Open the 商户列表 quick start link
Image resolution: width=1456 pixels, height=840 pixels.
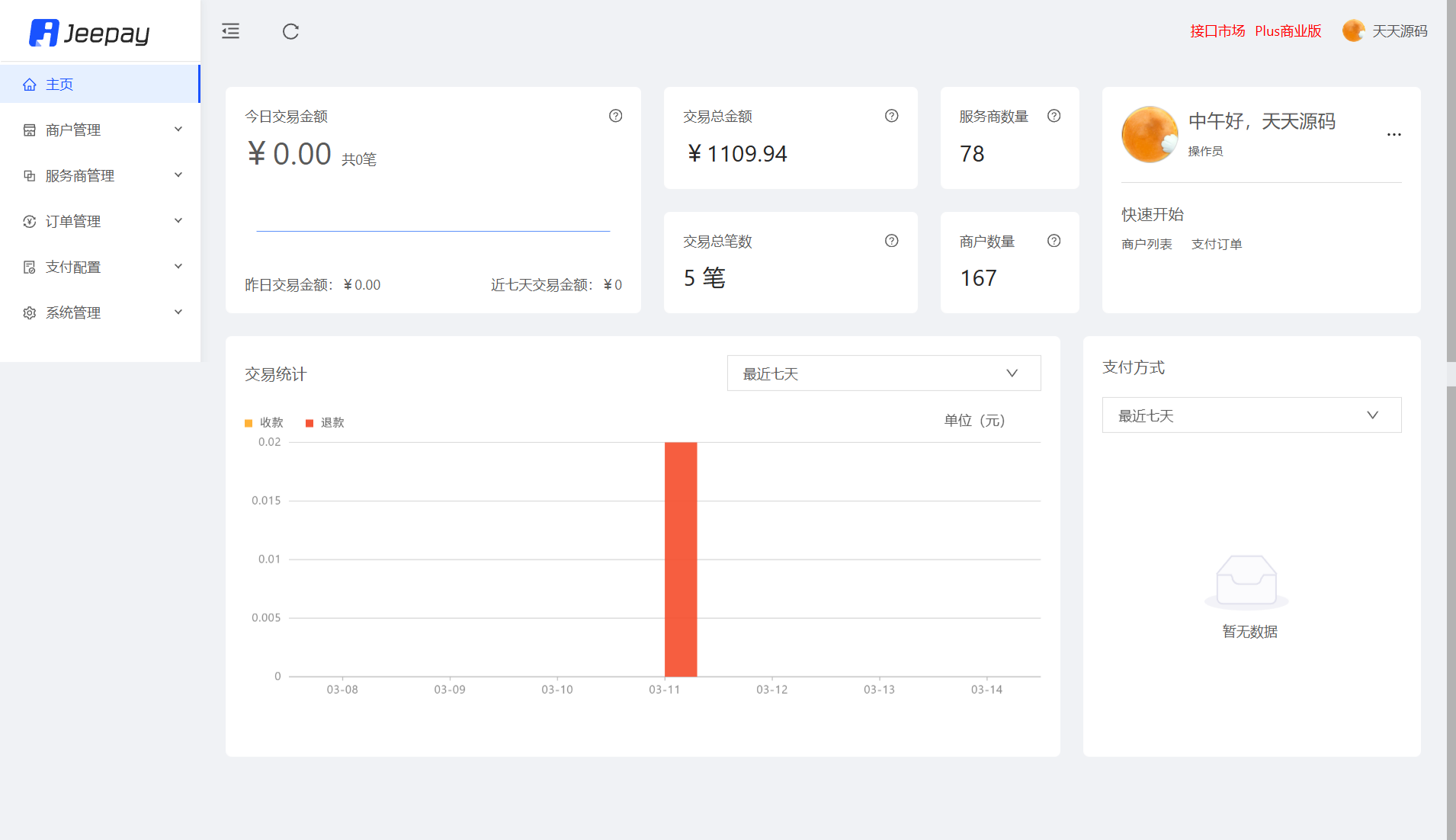(x=1147, y=244)
